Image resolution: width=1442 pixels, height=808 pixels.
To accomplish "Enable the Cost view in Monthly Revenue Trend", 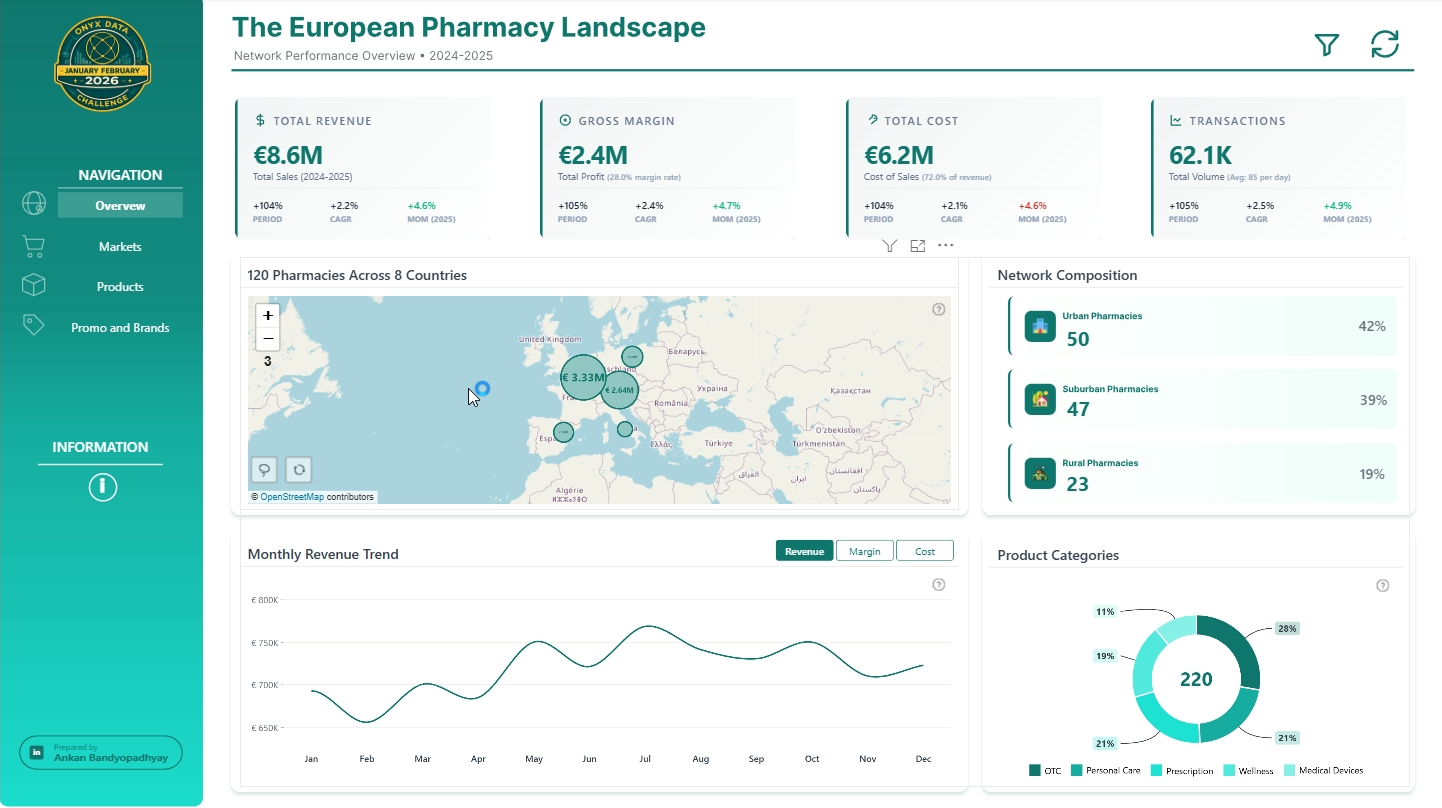I will click(924, 550).
